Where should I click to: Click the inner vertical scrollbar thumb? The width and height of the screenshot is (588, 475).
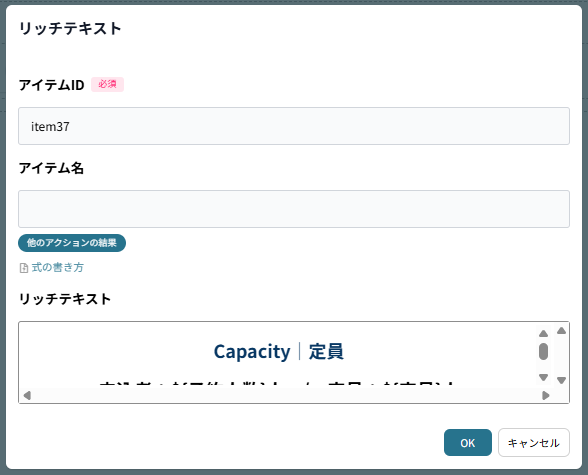[543, 352]
